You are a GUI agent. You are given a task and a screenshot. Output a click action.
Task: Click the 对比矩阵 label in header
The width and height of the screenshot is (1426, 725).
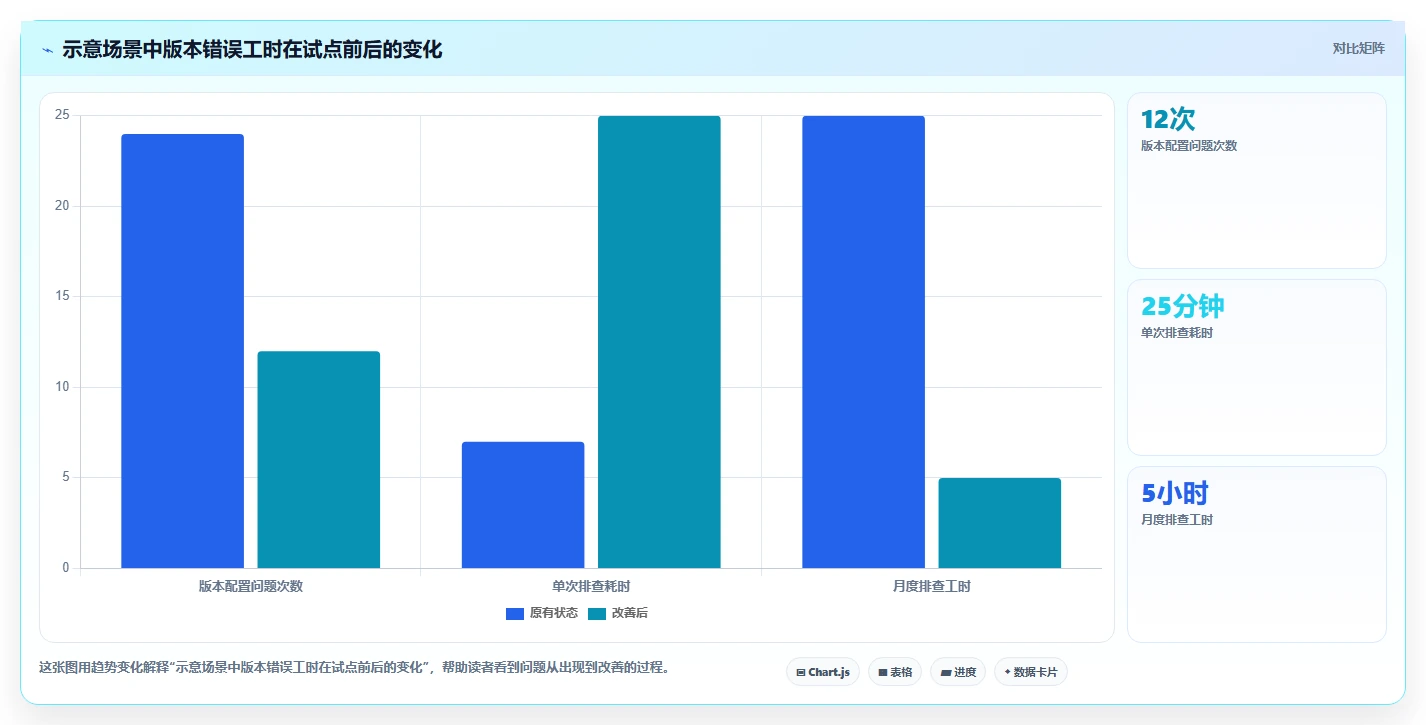click(1358, 48)
